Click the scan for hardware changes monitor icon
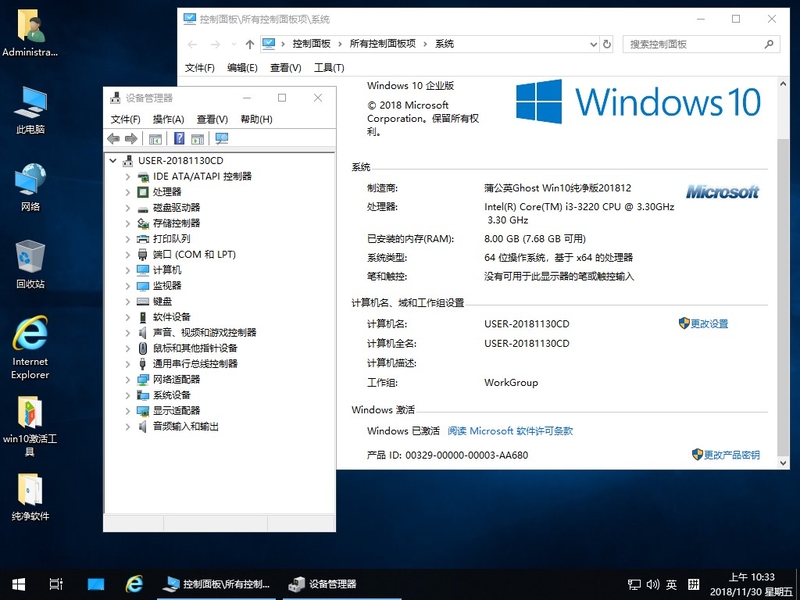The height and width of the screenshot is (600, 800). 221,139
